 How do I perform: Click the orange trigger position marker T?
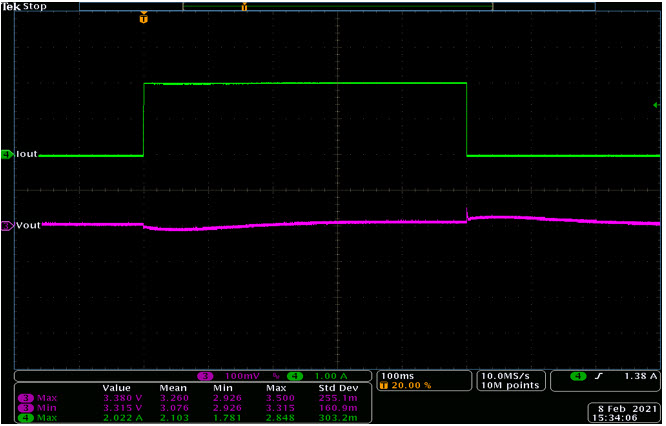tap(144, 19)
